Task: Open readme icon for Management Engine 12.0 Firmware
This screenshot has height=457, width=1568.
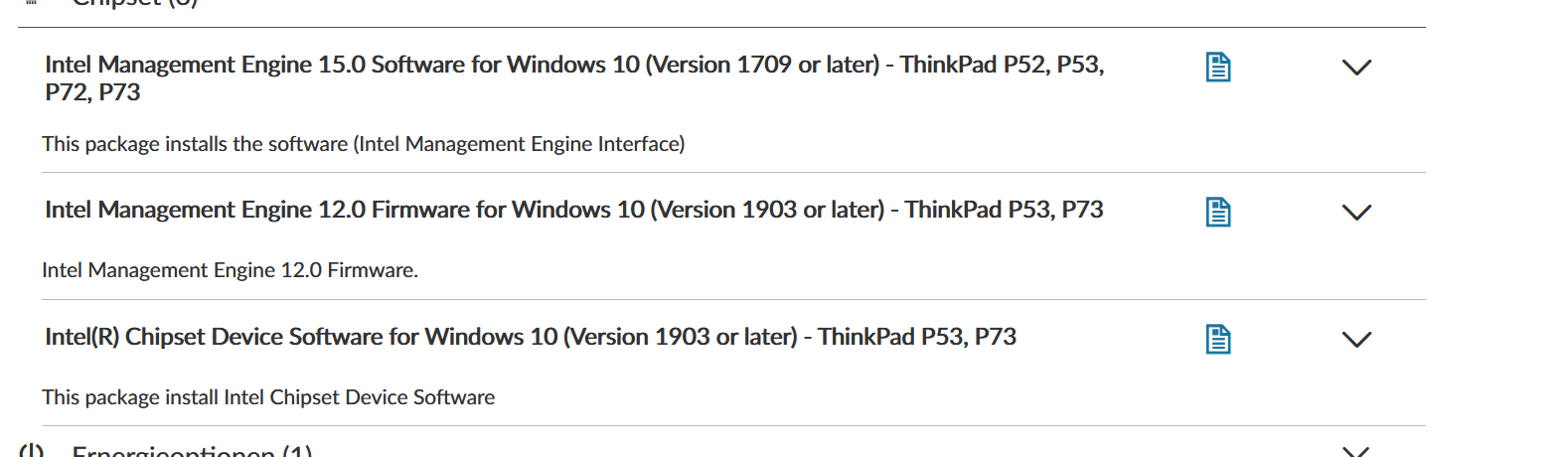Action: pyautogui.click(x=1218, y=212)
